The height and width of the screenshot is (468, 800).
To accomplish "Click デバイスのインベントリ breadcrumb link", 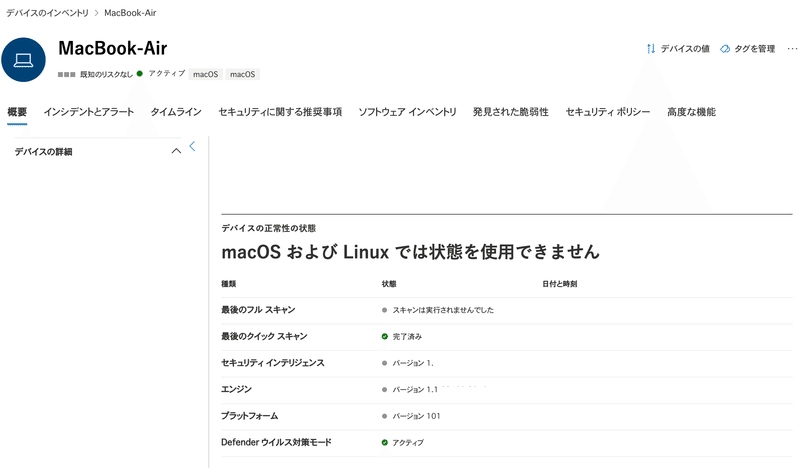I will pos(47,13).
